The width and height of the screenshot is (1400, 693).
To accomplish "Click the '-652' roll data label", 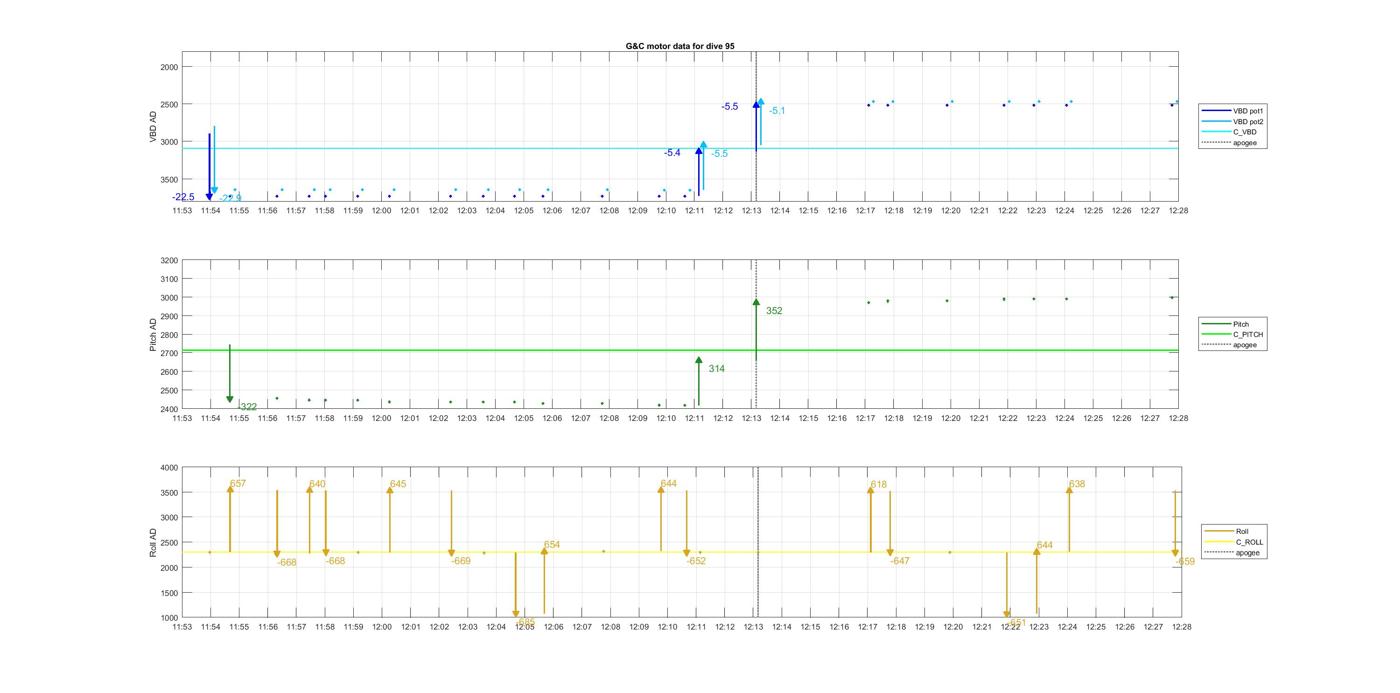I will pos(696,561).
